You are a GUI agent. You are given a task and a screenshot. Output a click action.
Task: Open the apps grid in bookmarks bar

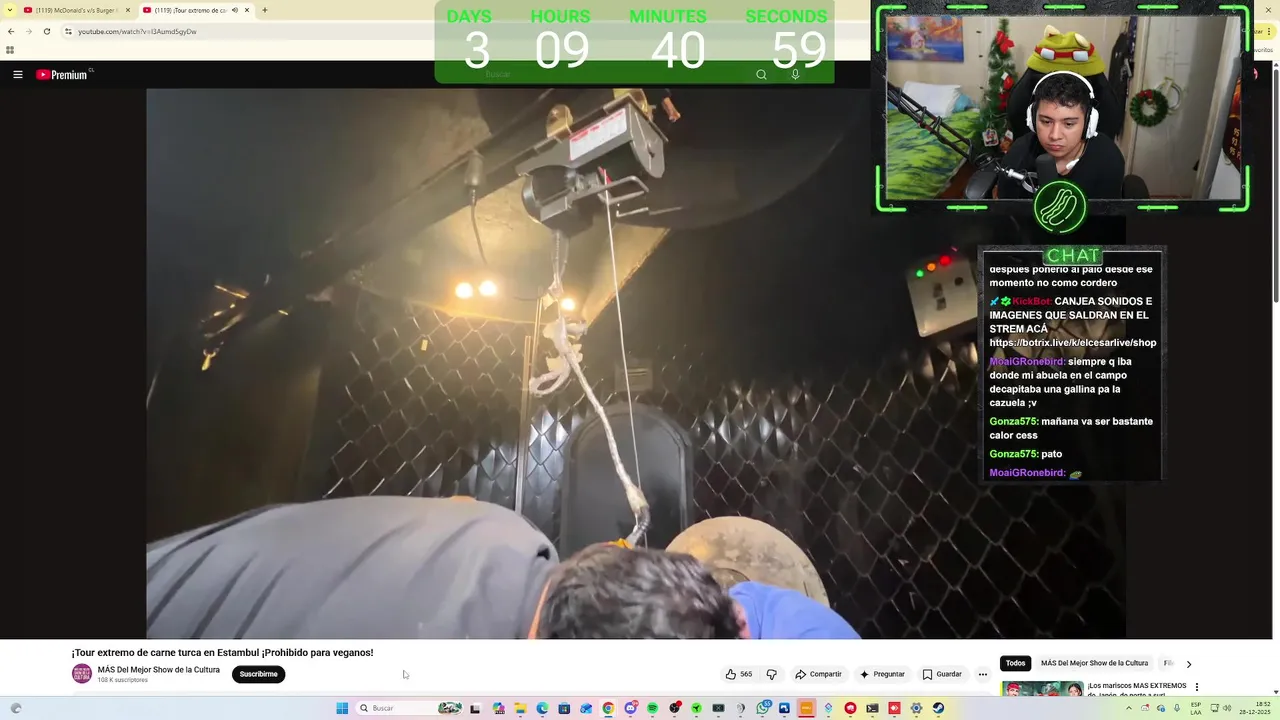pos(10,50)
